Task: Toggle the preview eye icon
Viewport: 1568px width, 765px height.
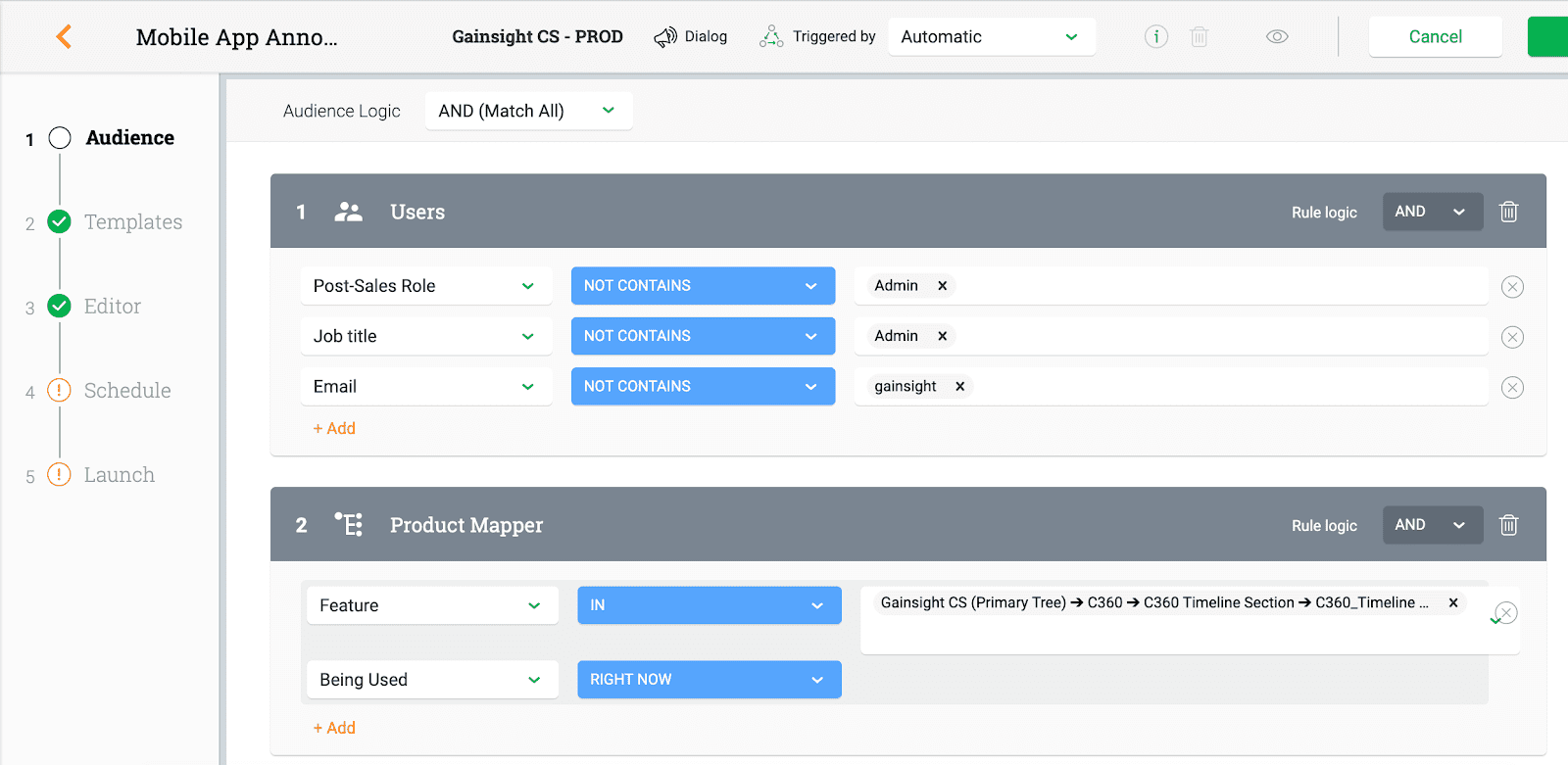Action: pos(1276,37)
